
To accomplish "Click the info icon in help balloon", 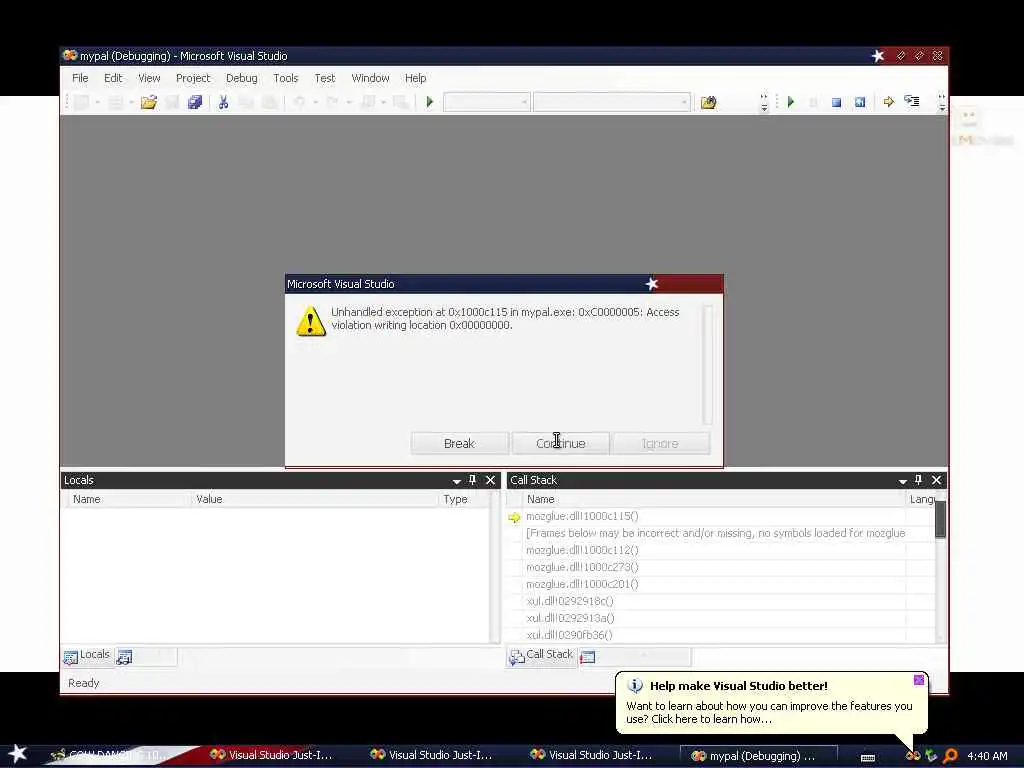I will pos(635,686).
